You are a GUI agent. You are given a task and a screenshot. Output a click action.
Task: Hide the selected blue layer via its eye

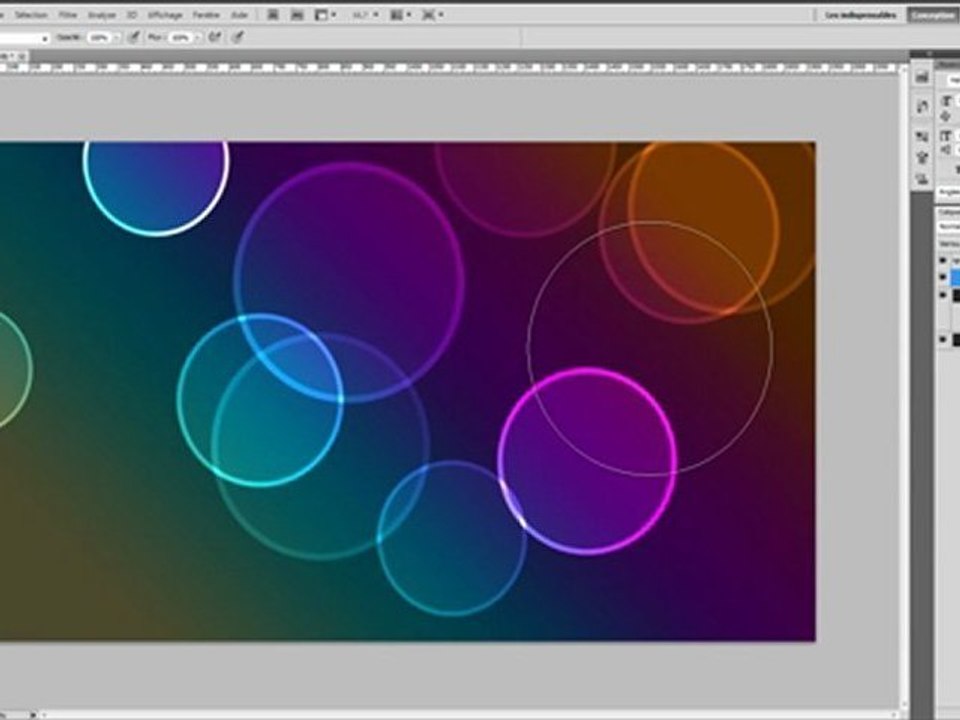pyautogui.click(x=943, y=277)
